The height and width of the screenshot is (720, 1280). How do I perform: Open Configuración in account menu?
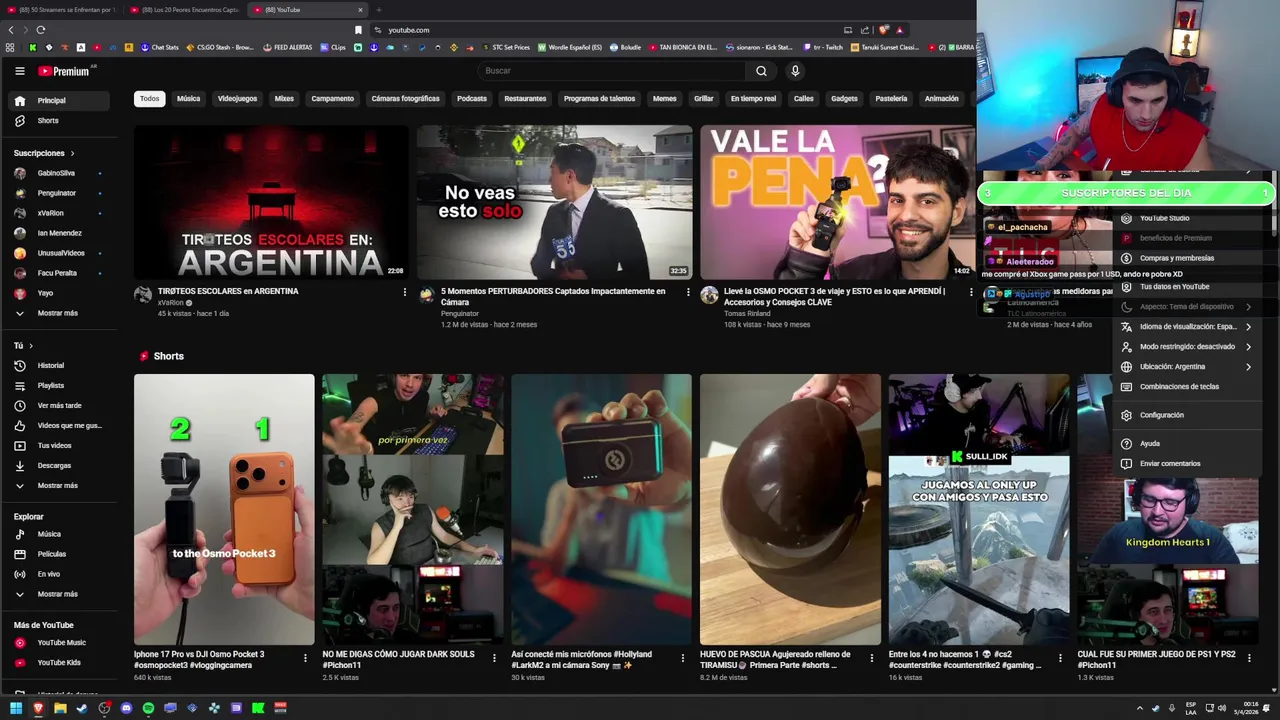click(1186, 415)
